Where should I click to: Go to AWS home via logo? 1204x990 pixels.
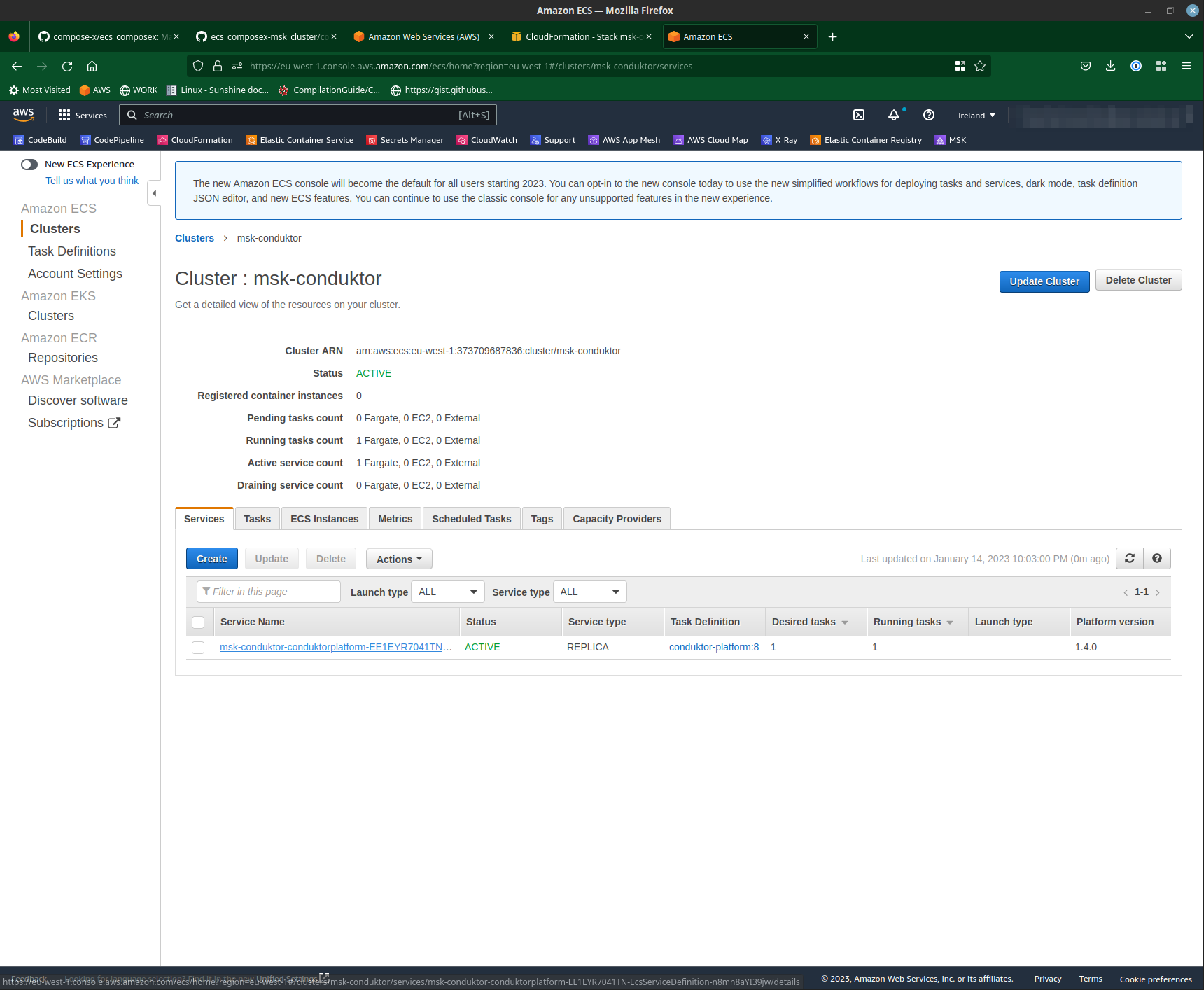[x=23, y=114]
